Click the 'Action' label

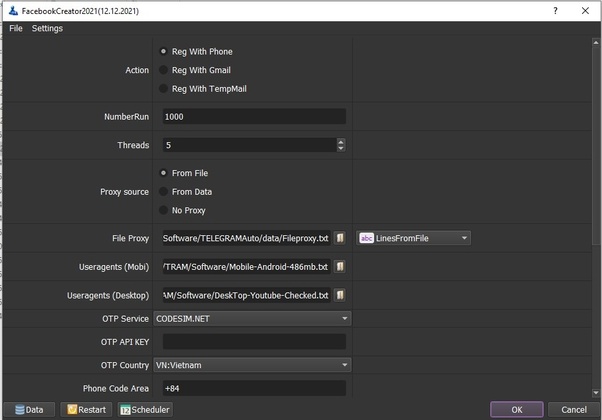click(x=137, y=70)
